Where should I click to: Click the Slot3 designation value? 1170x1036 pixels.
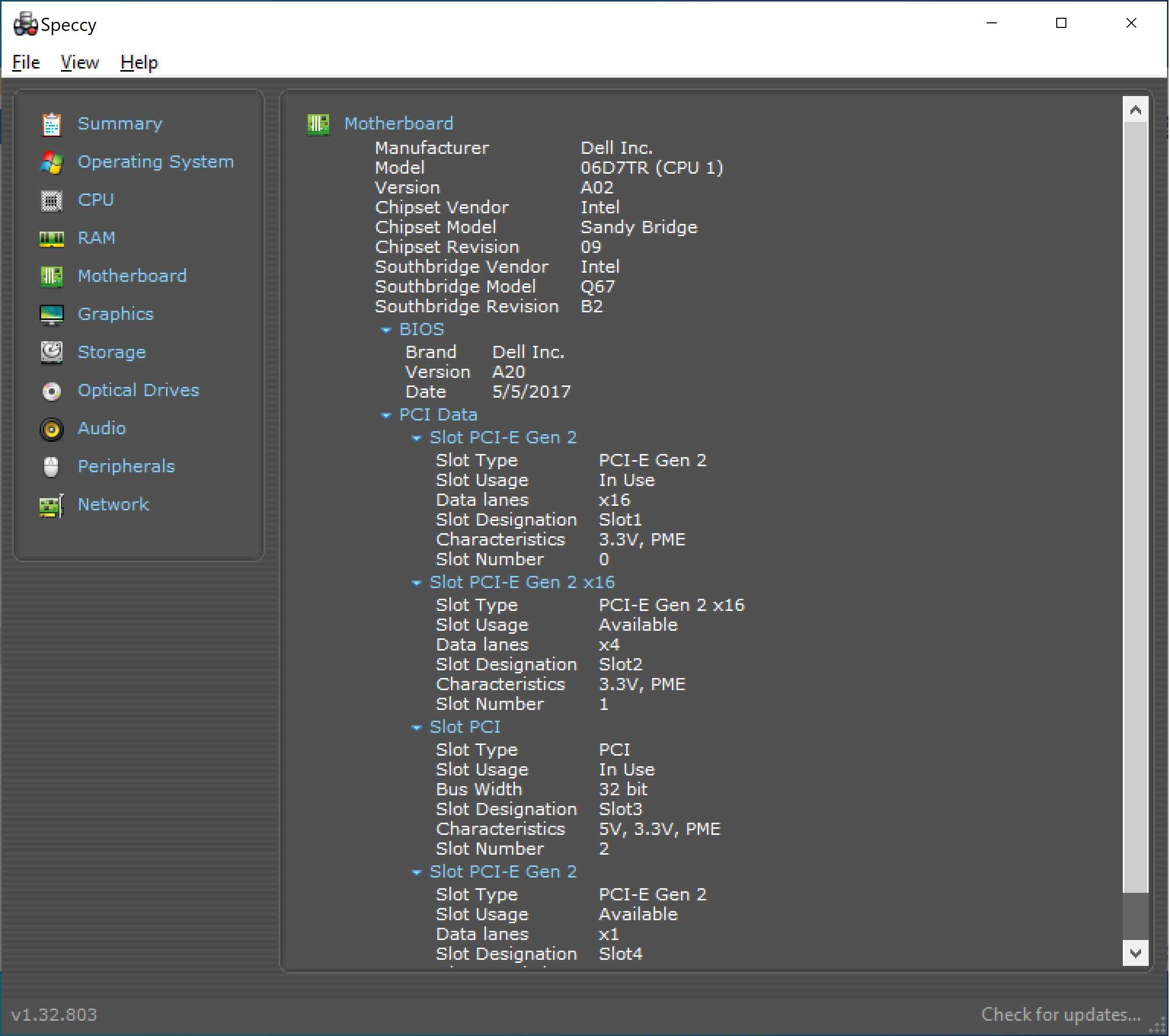pyautogui.click(x=621, y=810)
